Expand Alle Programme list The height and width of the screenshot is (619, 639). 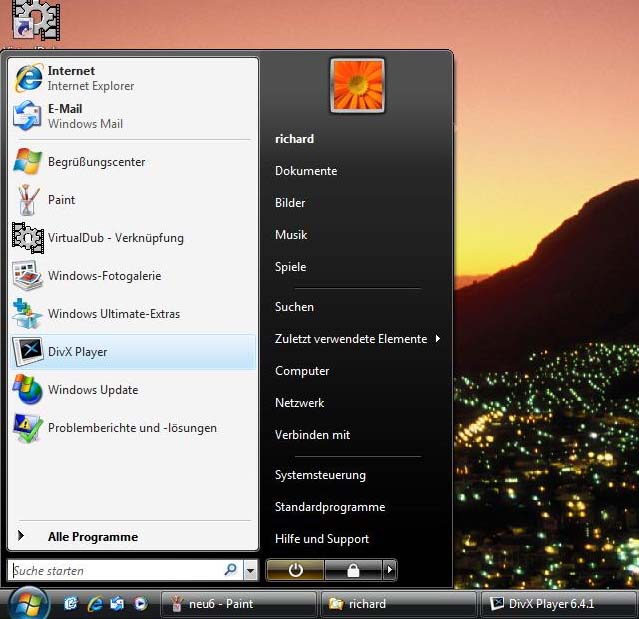tap(93, 537)
